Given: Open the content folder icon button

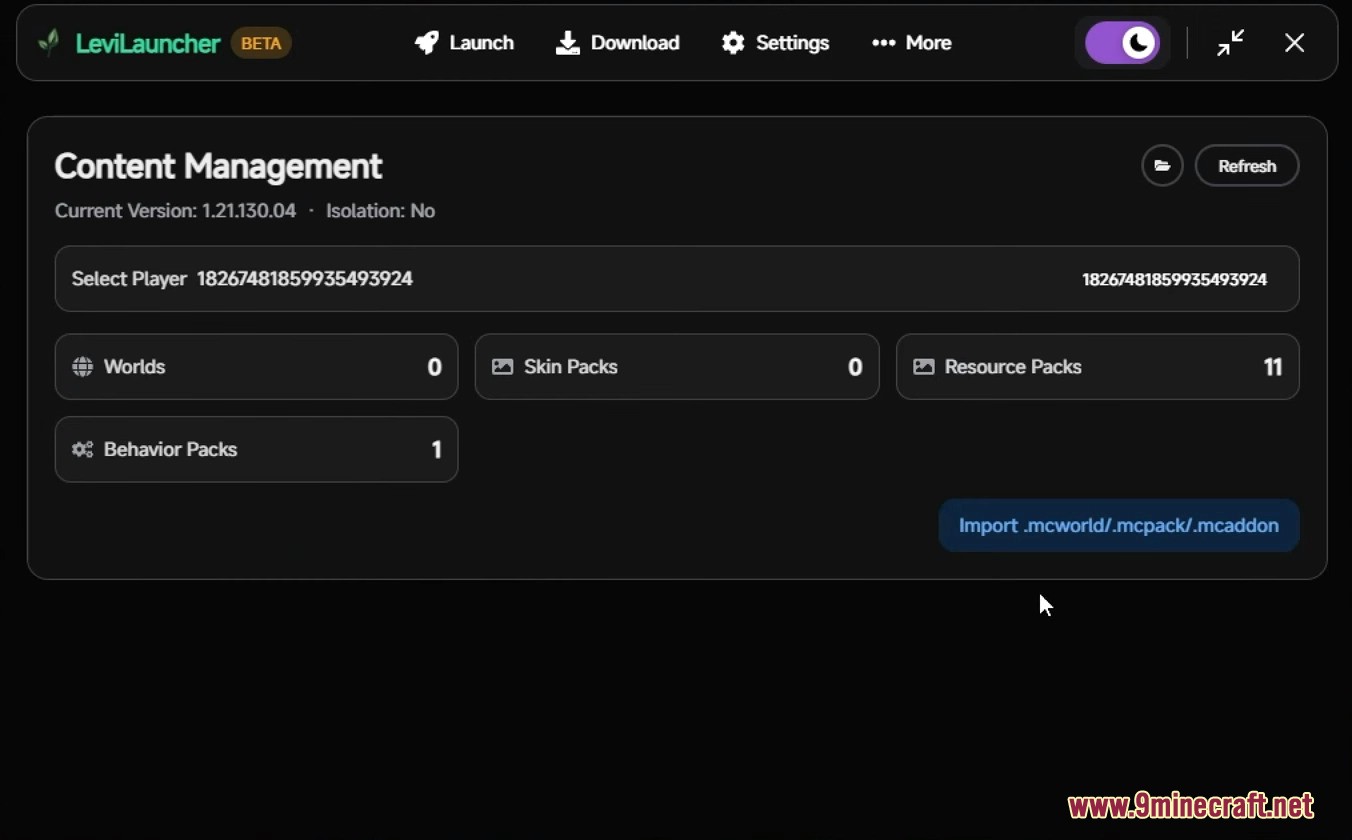Looking at the screenshot, I should [1162, 166].
